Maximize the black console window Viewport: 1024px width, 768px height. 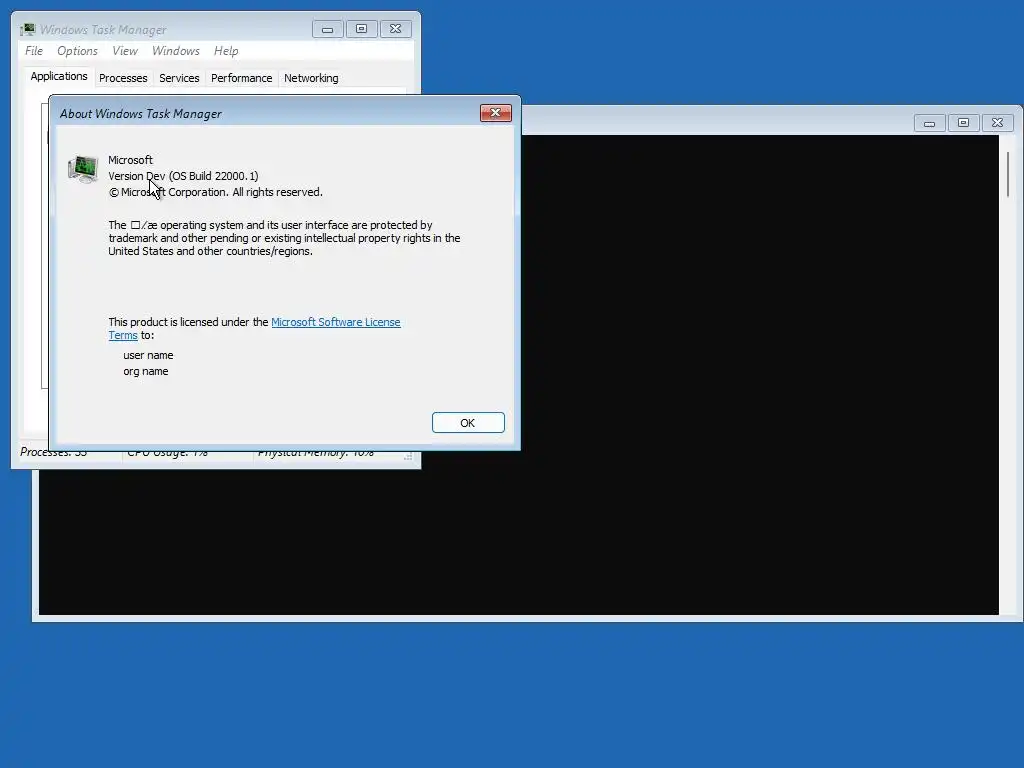(963, 123)
